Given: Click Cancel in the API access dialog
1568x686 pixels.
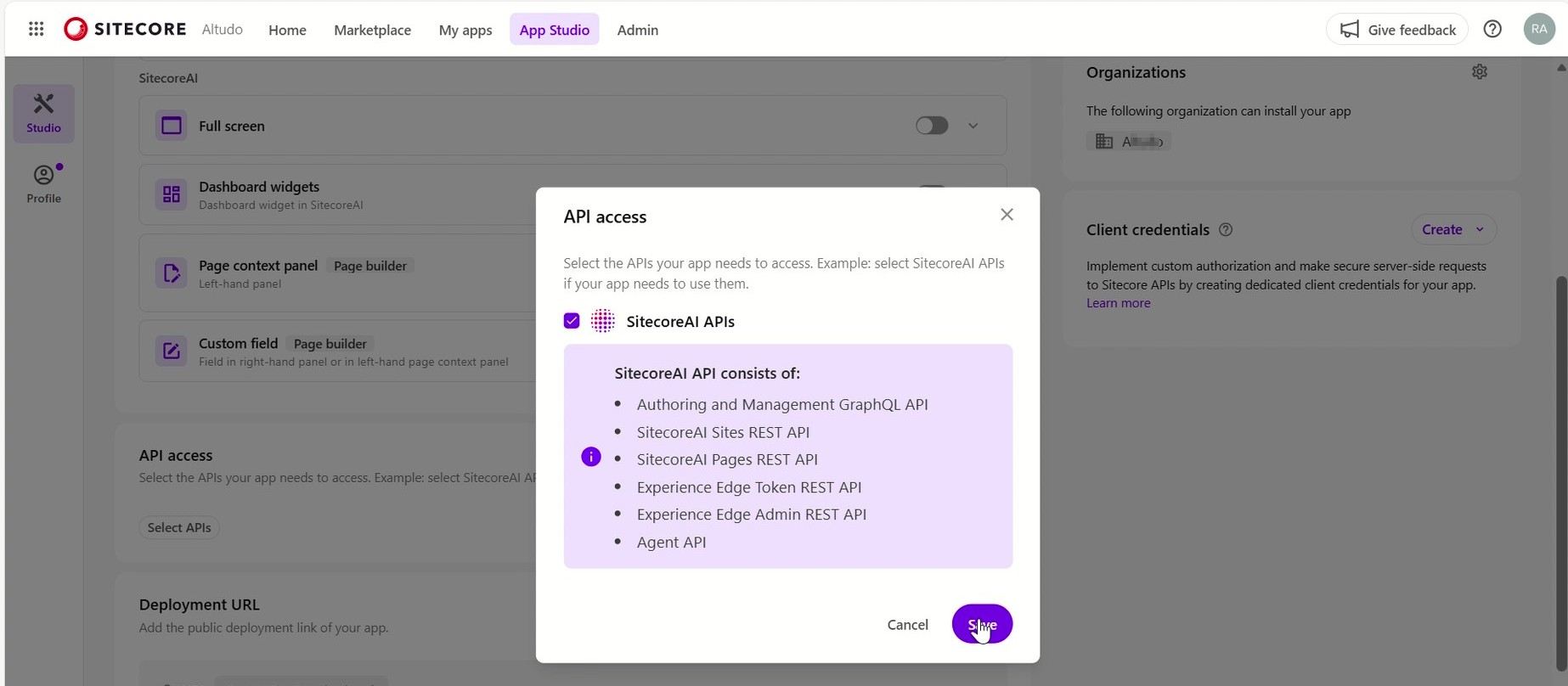Looking at the screenshot, I should [x=907, y=624].
